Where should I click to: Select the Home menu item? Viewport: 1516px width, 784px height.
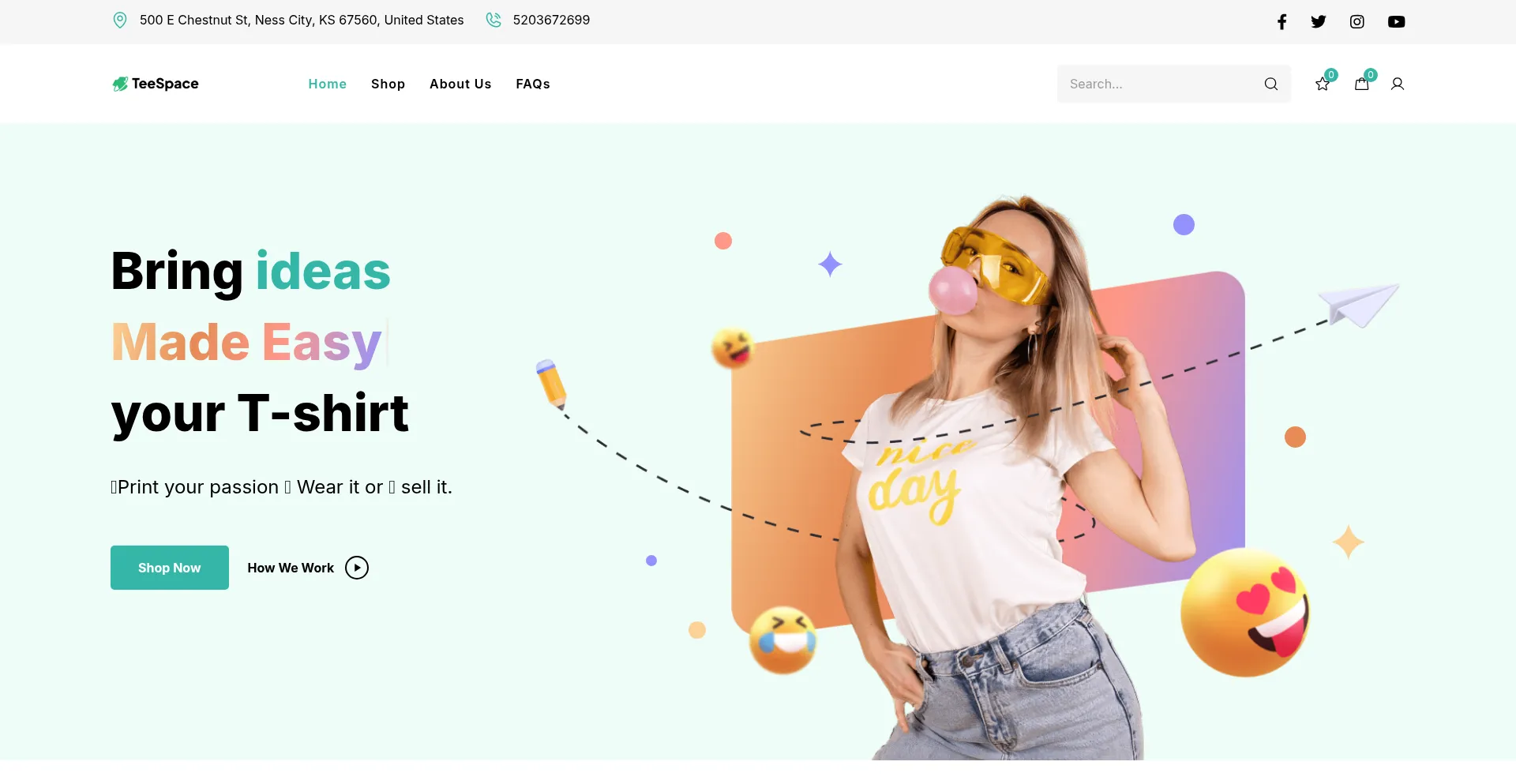pos(328,84)
